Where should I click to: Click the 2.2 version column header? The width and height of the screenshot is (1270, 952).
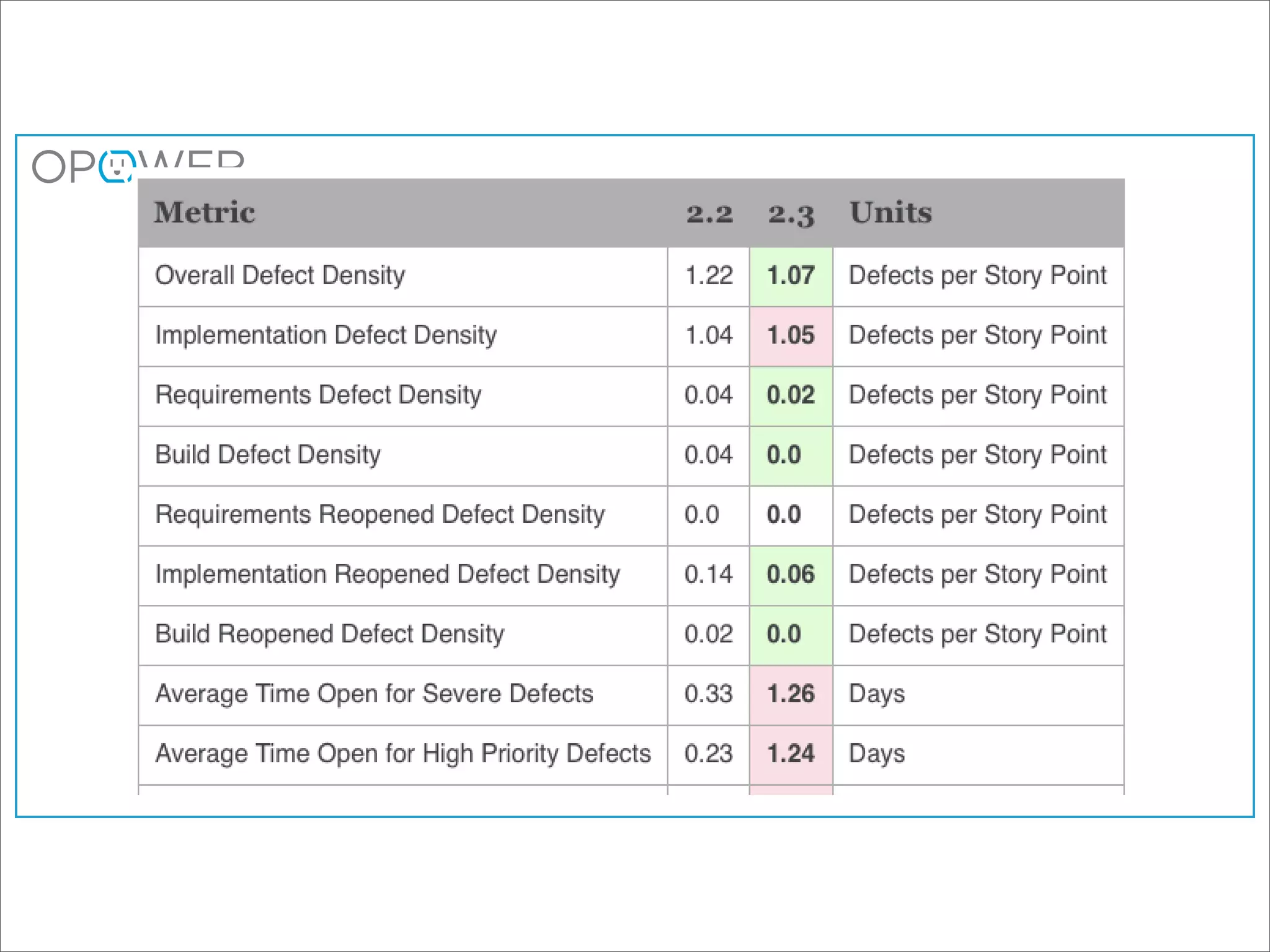click(x=709, y=214)
